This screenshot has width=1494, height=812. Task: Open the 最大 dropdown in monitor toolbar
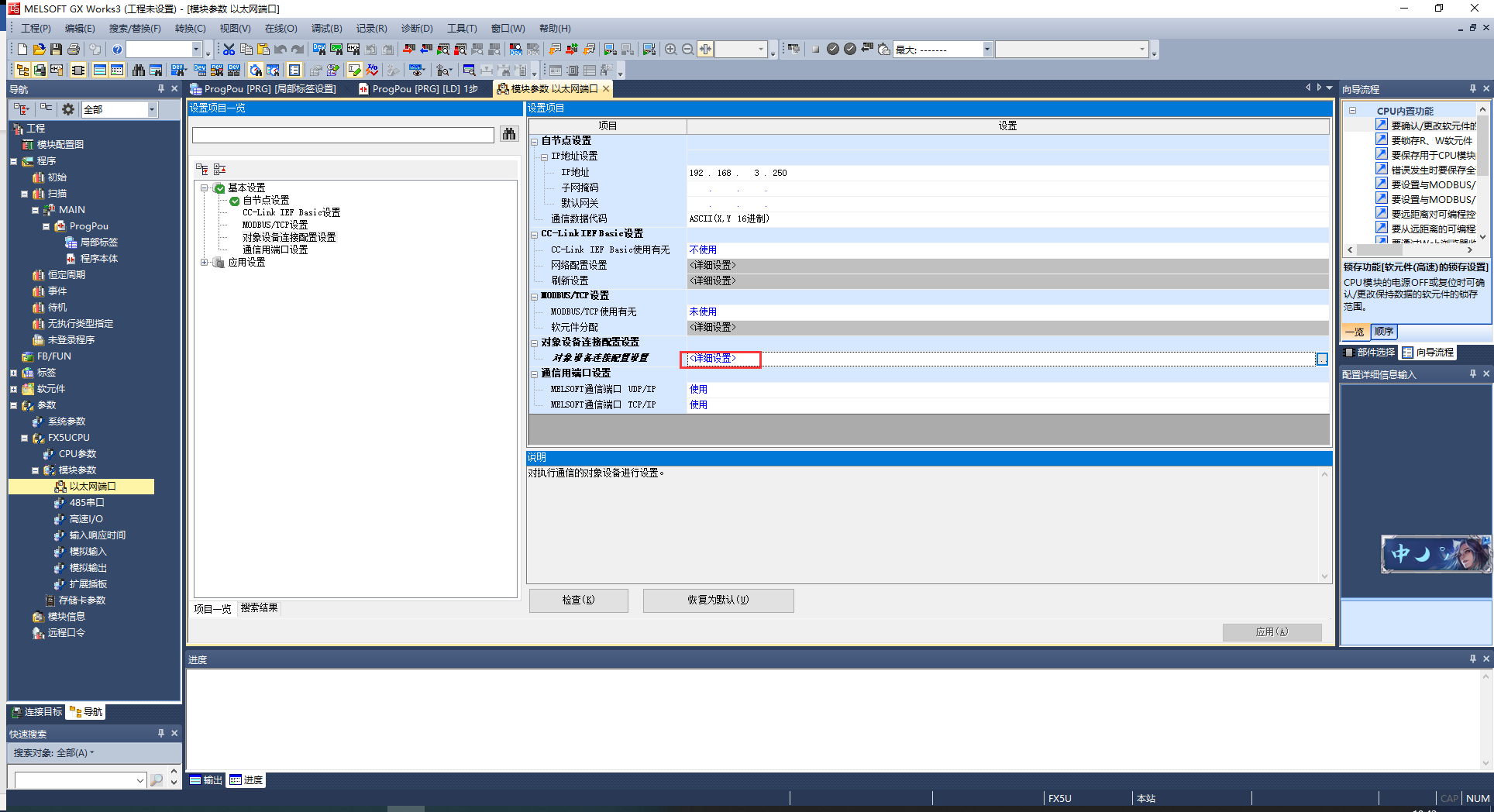point(986,50)
